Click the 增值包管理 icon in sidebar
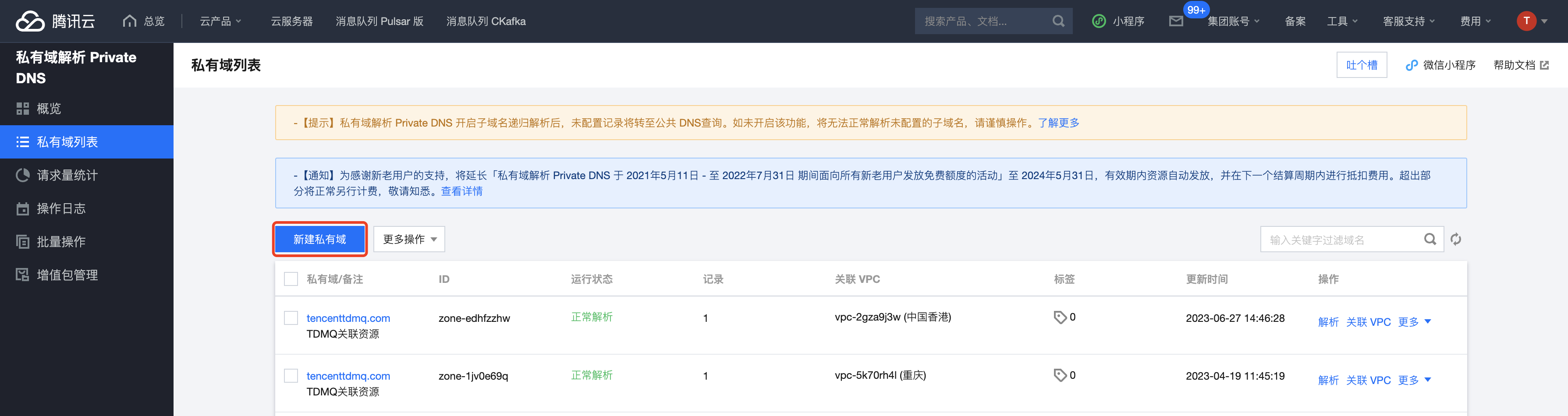Viewport: 1568px width, 416px height. (22, 275)
